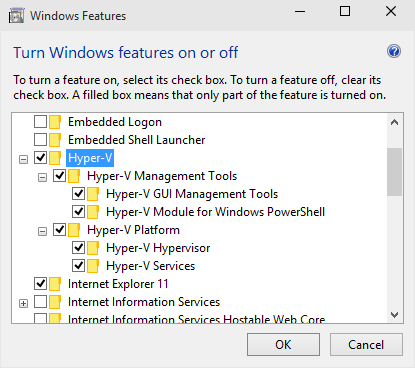Uncheck the Hyper-V Hypervisor checkbox
415x368 pixels.
tap(78, 248)
